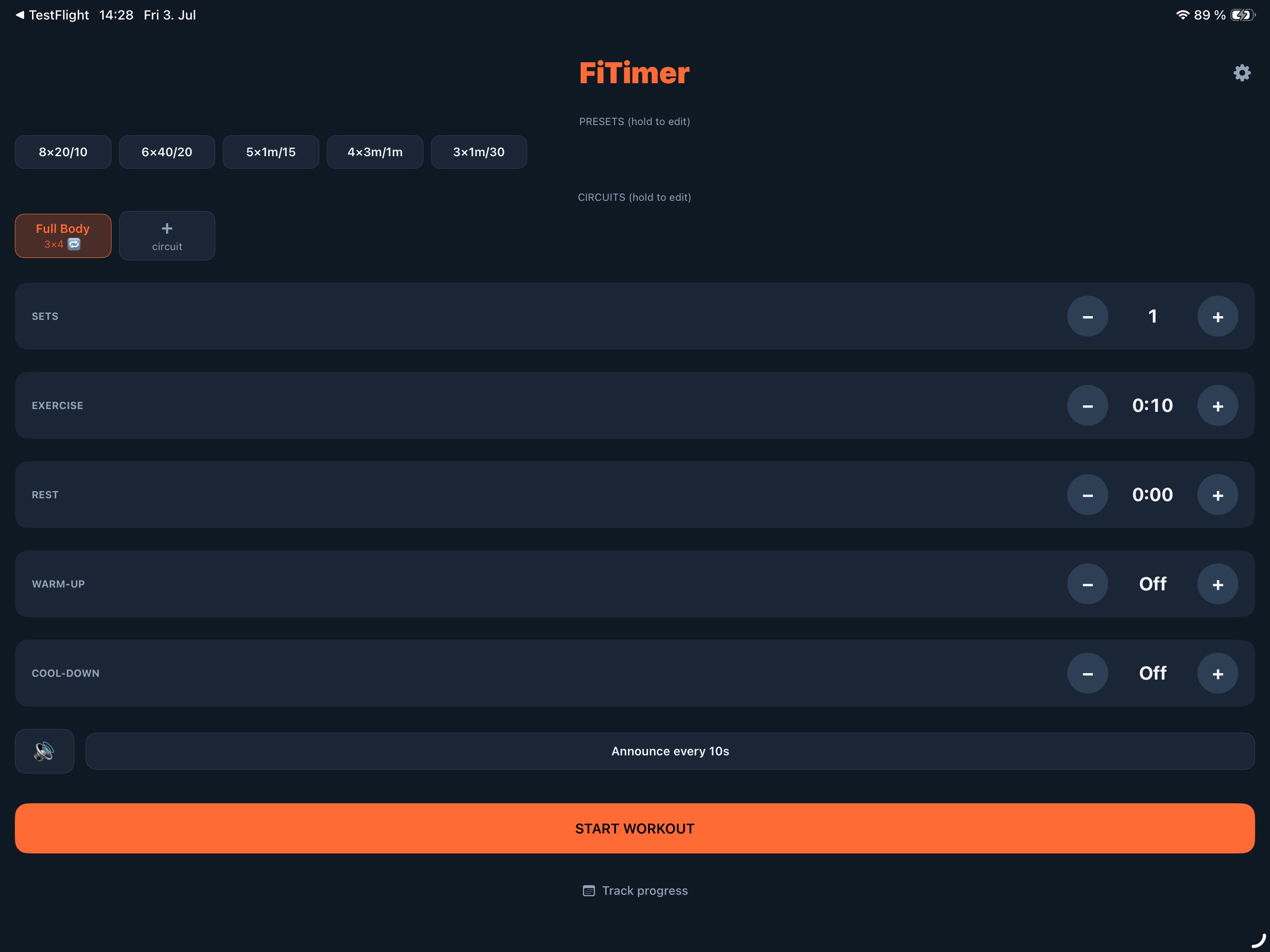Tap the FiTimer title logo
Viewport: 1270px width, 952px height.
[635, 73]
